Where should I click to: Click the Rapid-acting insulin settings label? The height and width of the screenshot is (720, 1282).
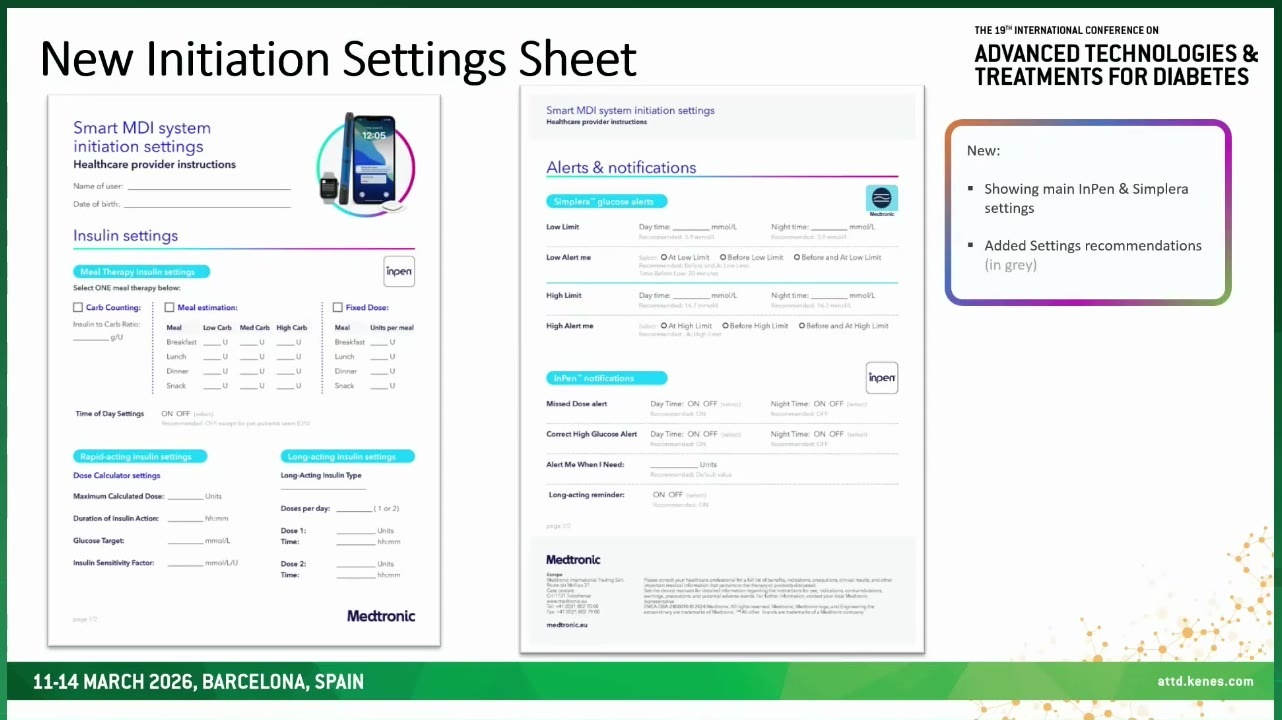(x=140, y=457)
